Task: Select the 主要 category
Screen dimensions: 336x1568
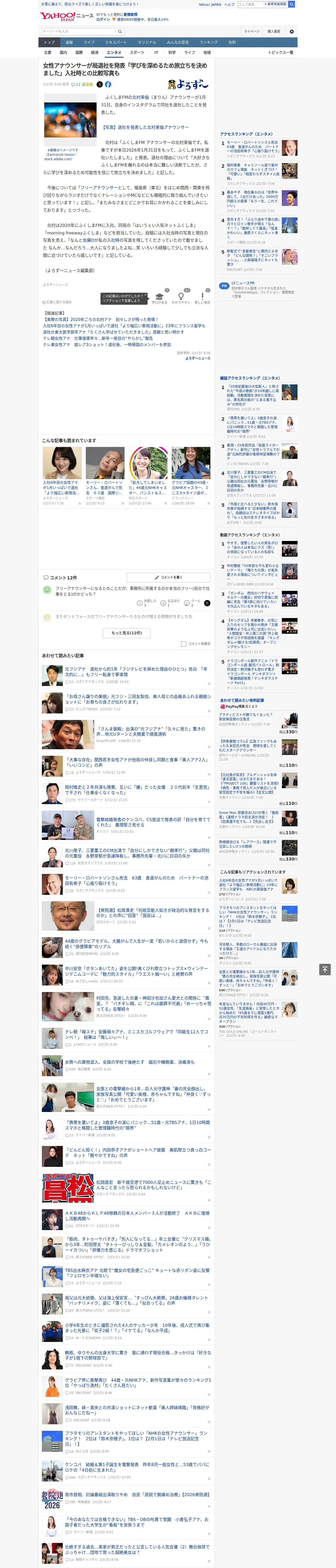Action: click(x=48, y=52)
